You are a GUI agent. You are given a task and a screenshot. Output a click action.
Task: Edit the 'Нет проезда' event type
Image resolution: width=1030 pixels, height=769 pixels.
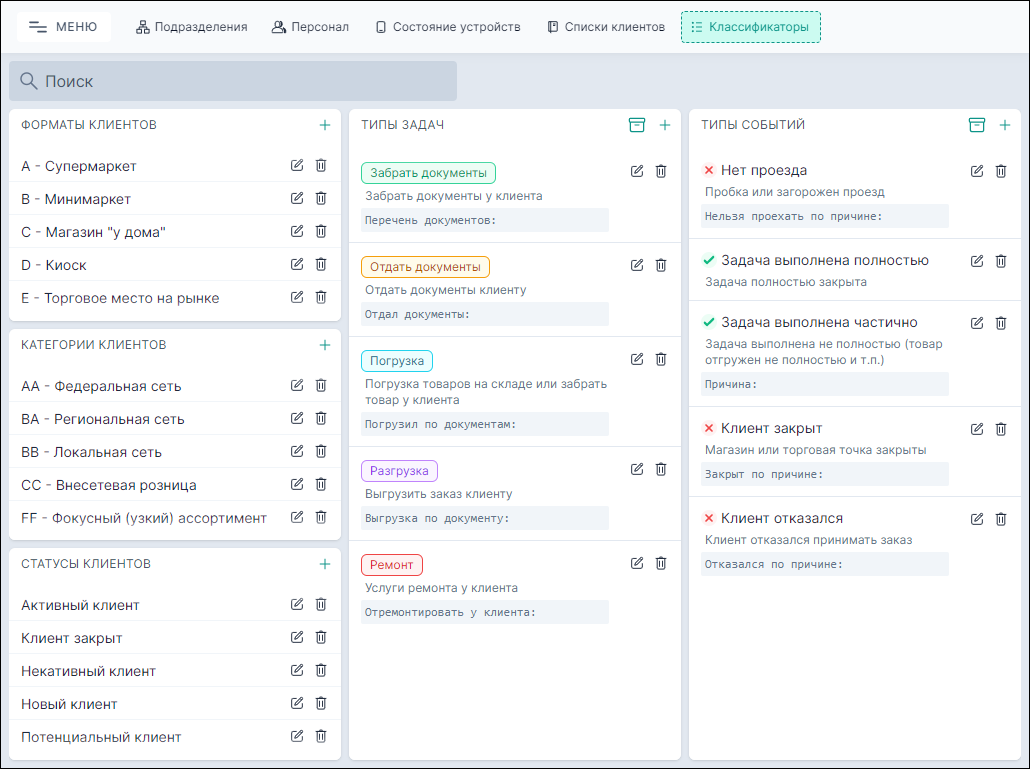click(x=977, y=171)
